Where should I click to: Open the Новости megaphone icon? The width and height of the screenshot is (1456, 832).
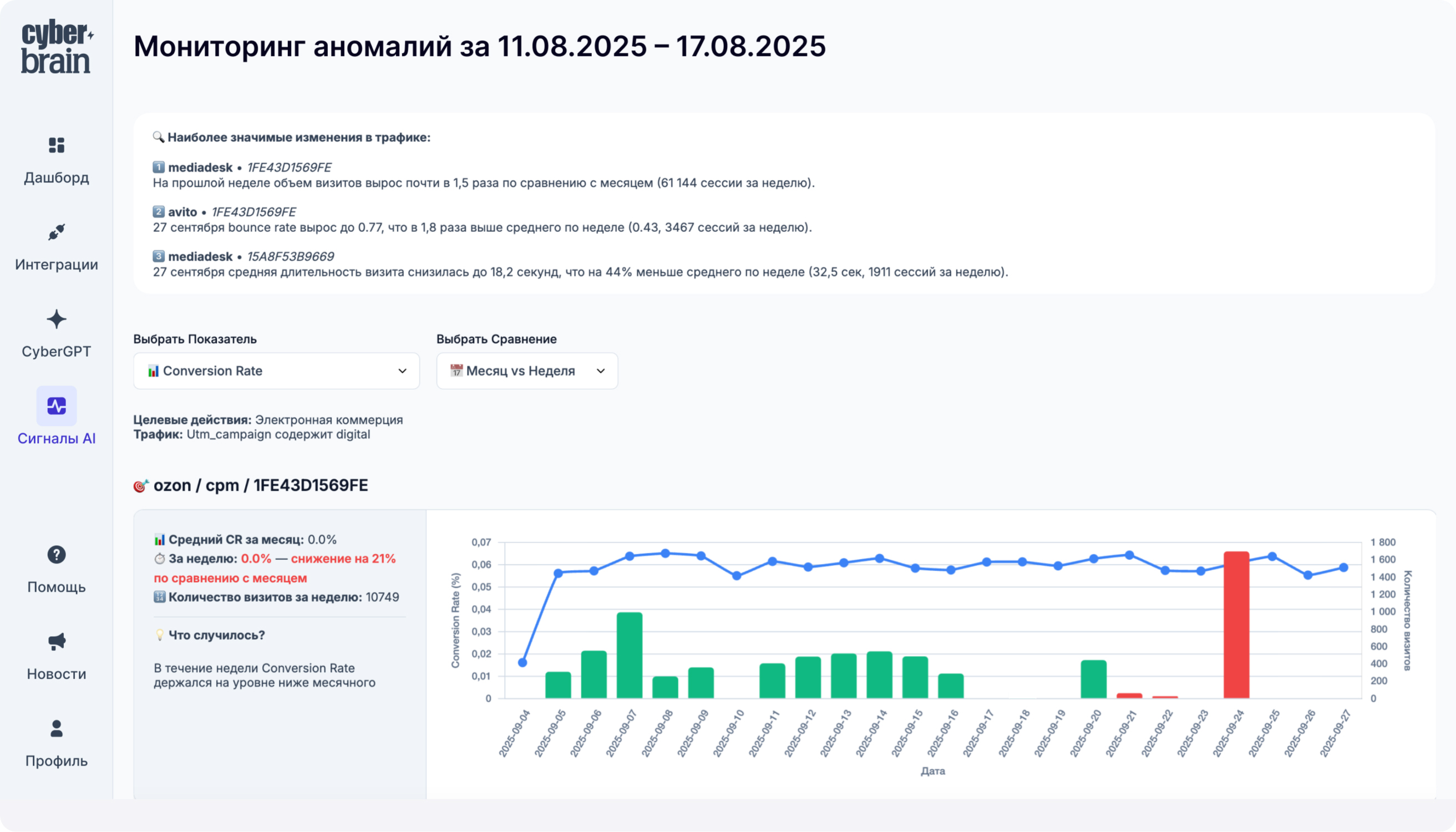click(x=57, y=642)
